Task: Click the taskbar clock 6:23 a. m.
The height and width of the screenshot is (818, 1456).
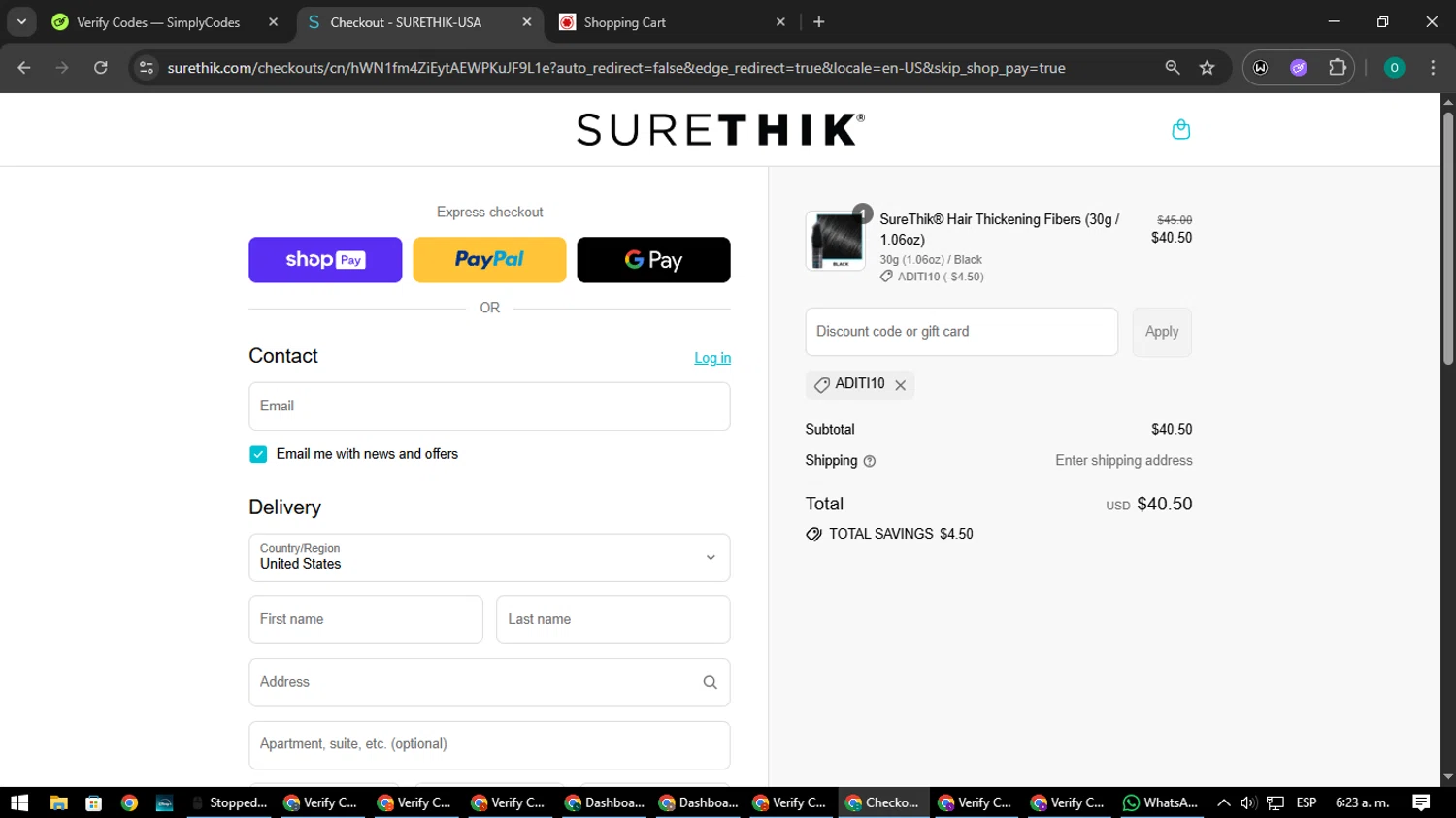Action: 1362,802
